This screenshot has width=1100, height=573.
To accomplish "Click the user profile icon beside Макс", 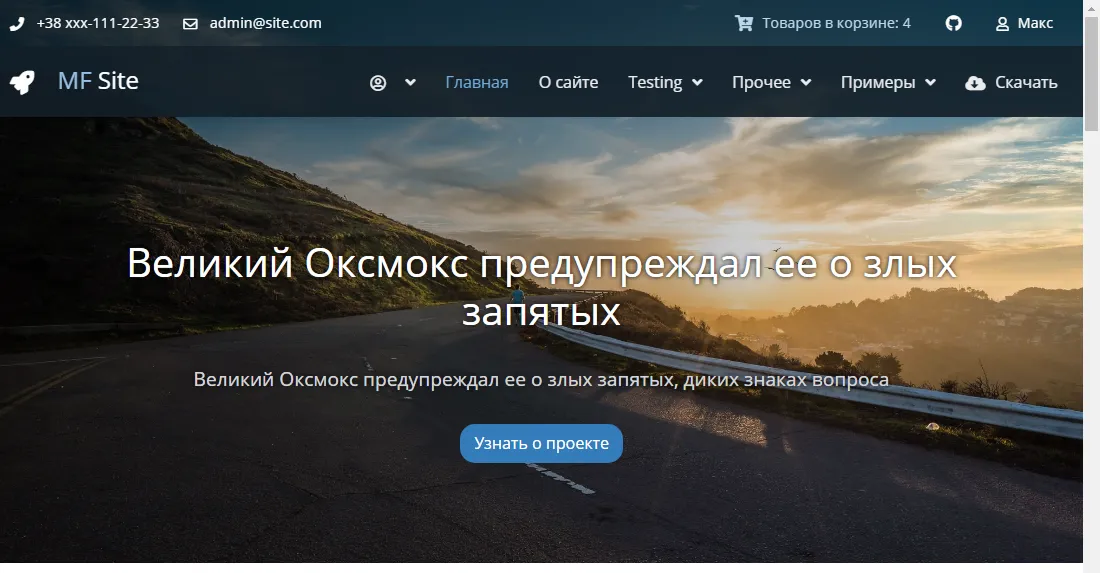I will click(1002, 23).
